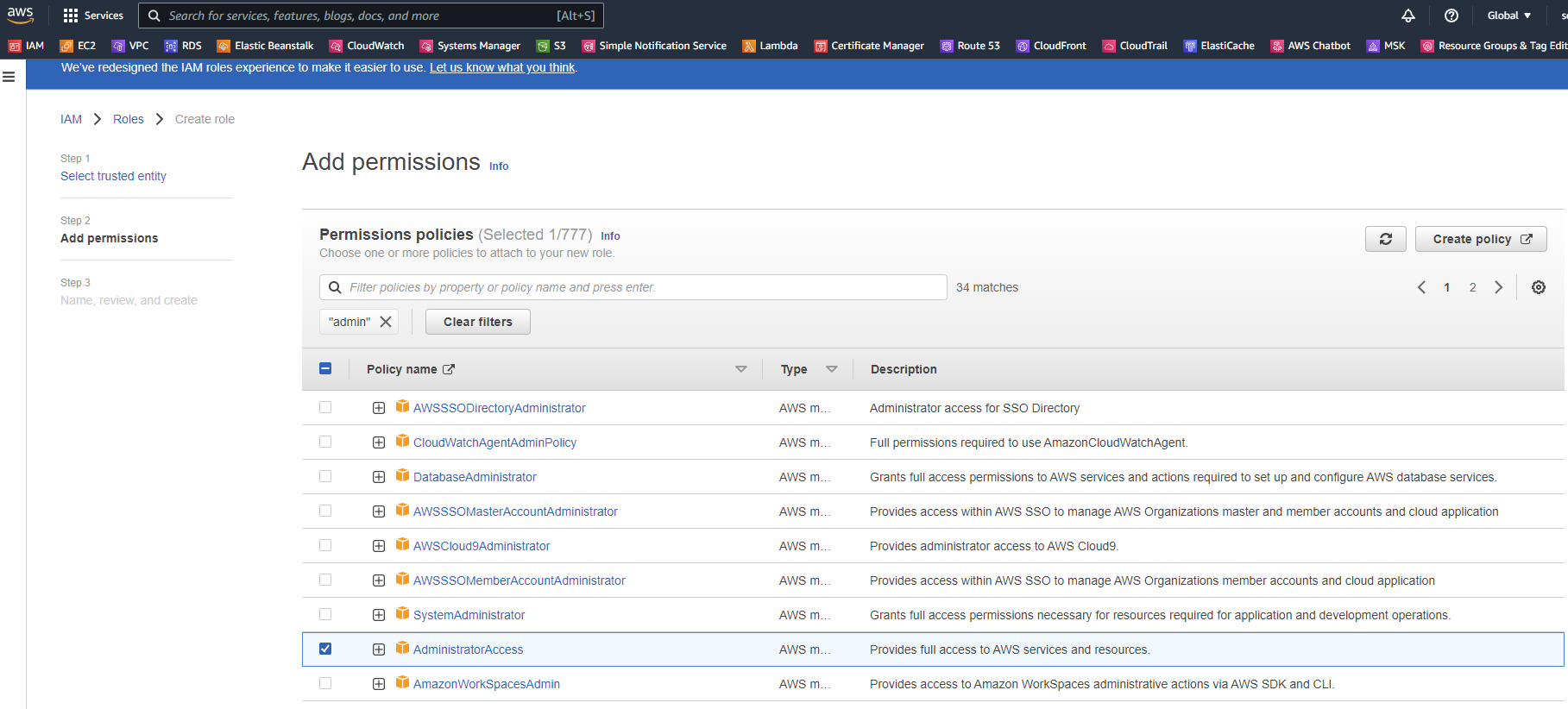Open the VPC service shortcut
Screen dimensions: 1568x709
click(130, 46)
